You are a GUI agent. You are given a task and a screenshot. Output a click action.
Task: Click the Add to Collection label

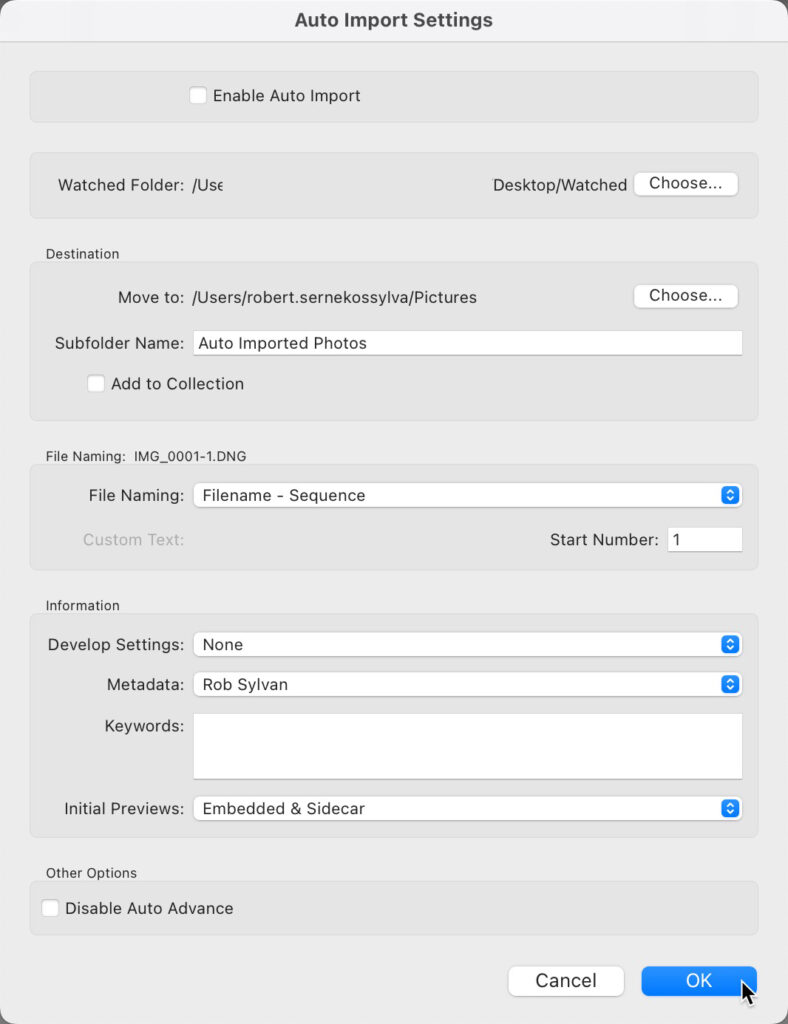pyautogui.click(x=178, y=383)
